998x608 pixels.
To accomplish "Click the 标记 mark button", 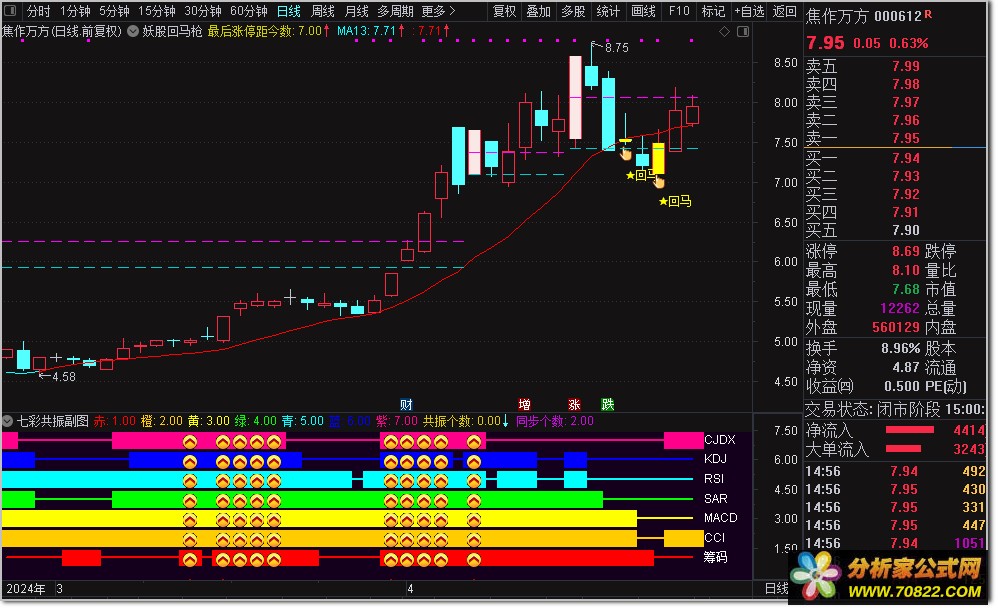I will tap(713, 11).
